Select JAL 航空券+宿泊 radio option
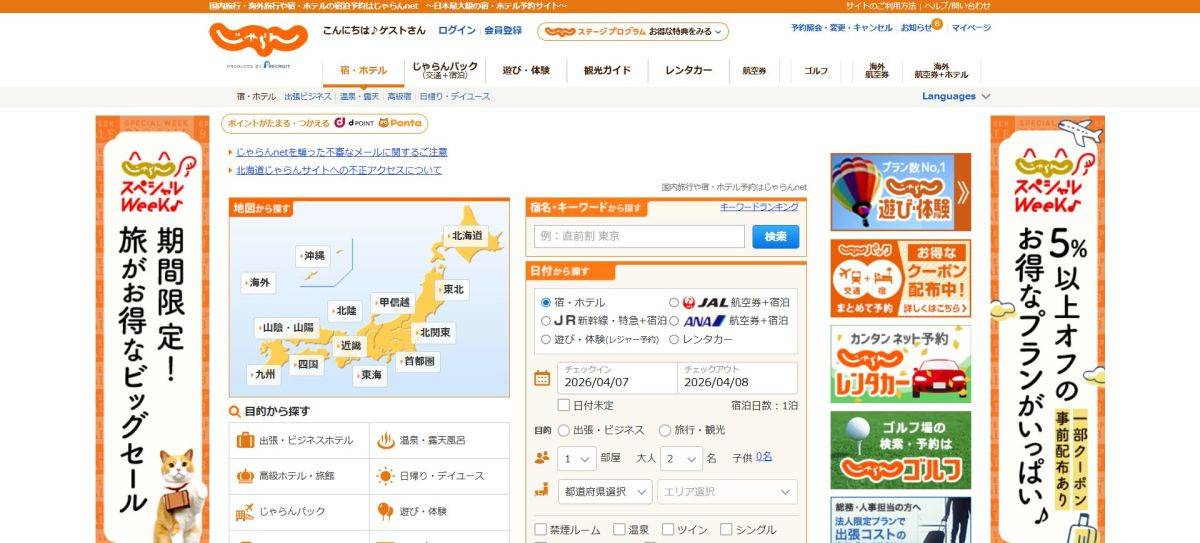1200x543 pixels. point(674,302)
